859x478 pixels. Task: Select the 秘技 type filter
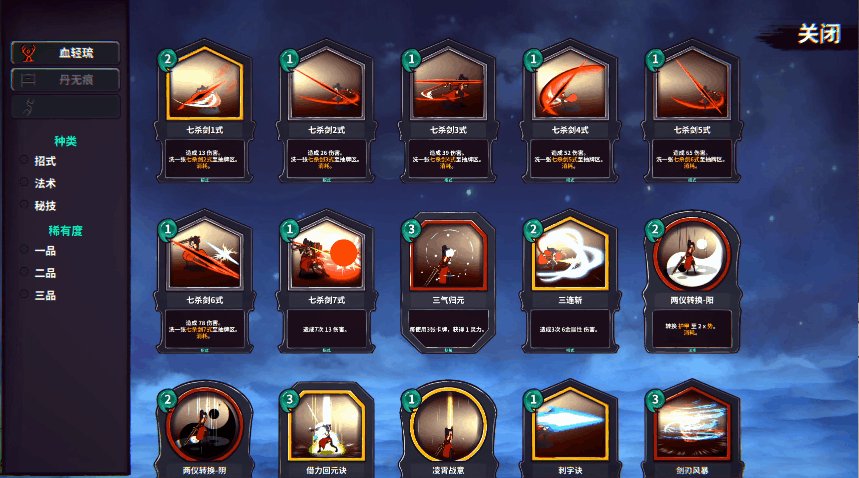click(x=38, y=206)
